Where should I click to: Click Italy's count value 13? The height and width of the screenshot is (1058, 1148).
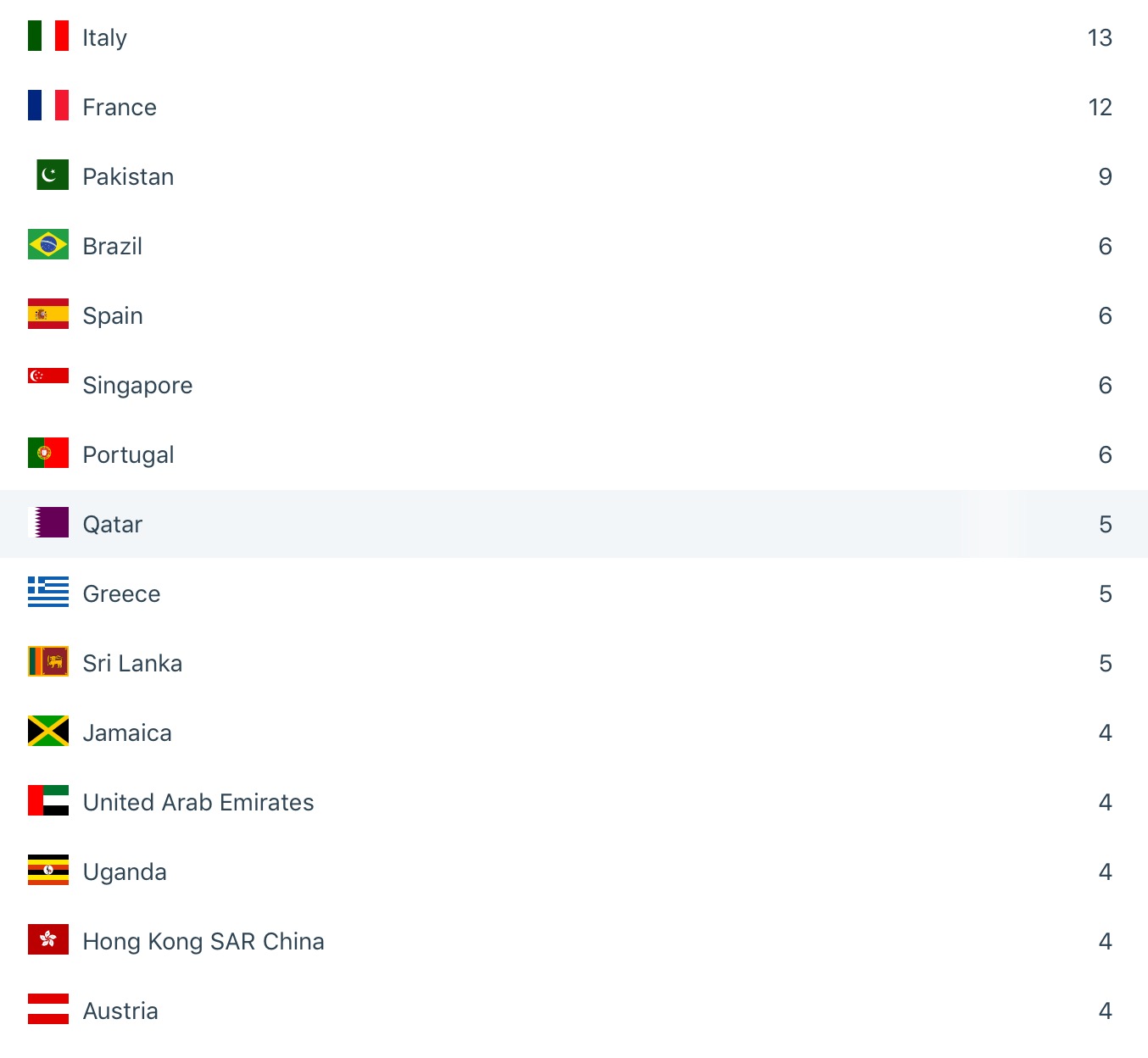(x=1099, y=37)
